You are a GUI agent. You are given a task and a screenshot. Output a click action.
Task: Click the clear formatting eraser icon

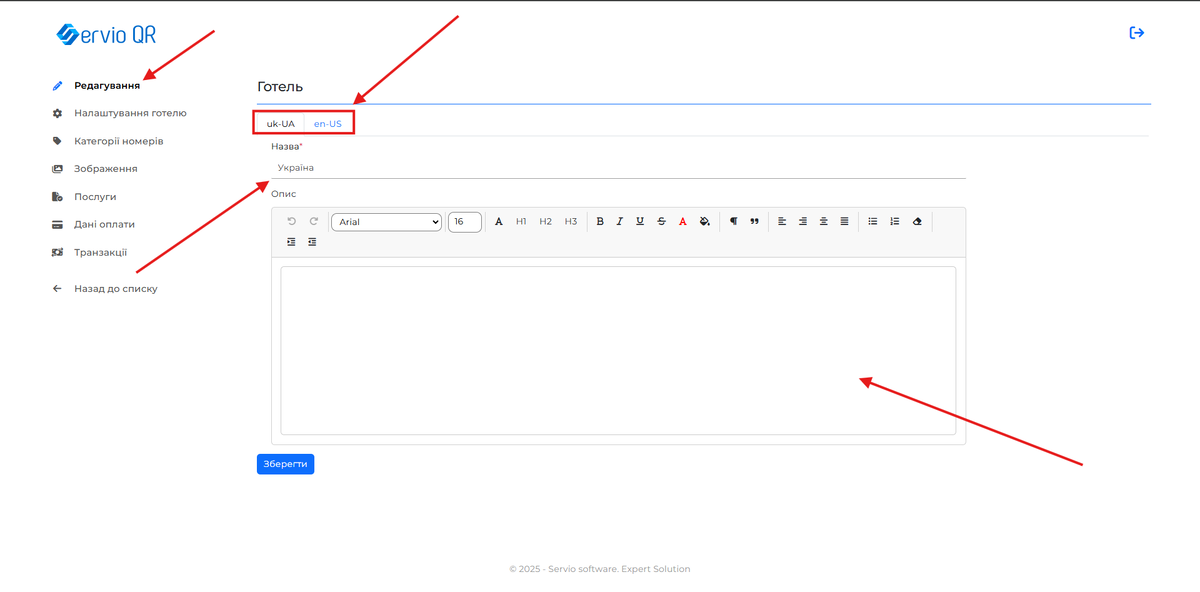917,222
